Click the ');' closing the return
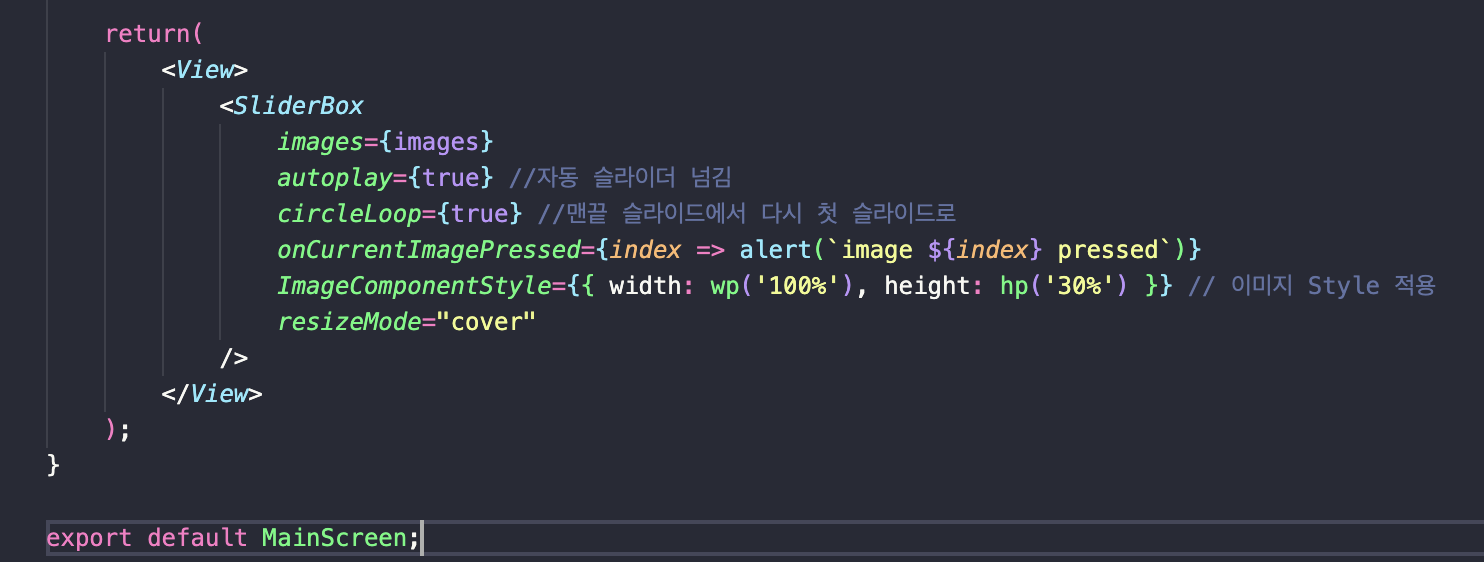This screenshot has height=562, width=1484. pos(118,429)
